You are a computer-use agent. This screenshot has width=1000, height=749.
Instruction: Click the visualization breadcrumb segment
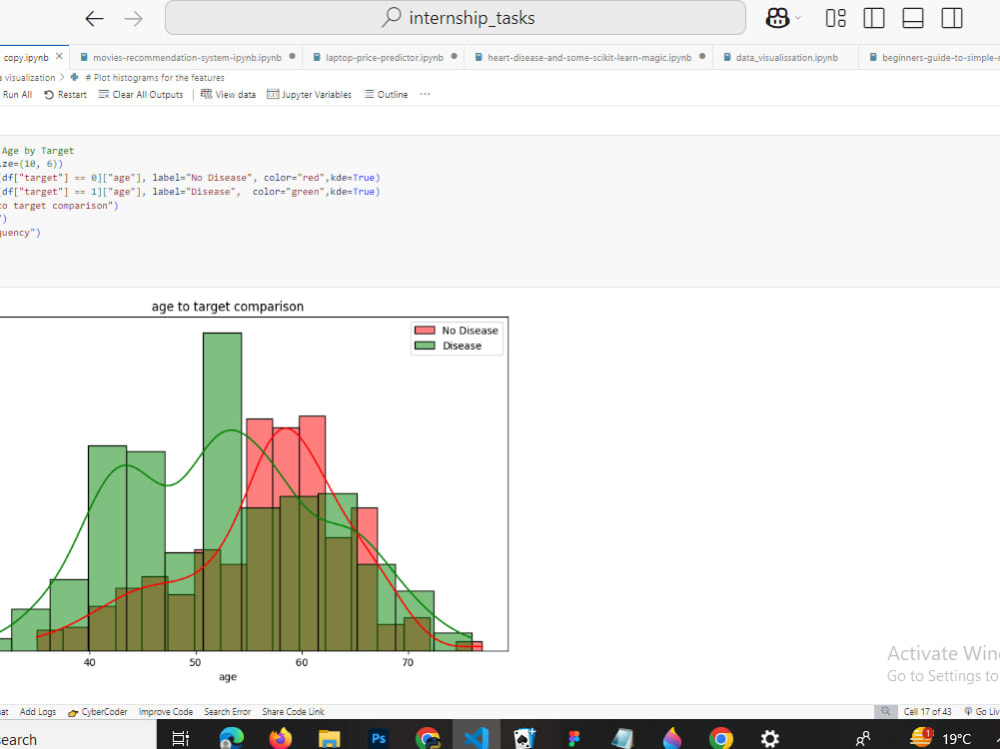pyautogui.click(x=28, y=77)
